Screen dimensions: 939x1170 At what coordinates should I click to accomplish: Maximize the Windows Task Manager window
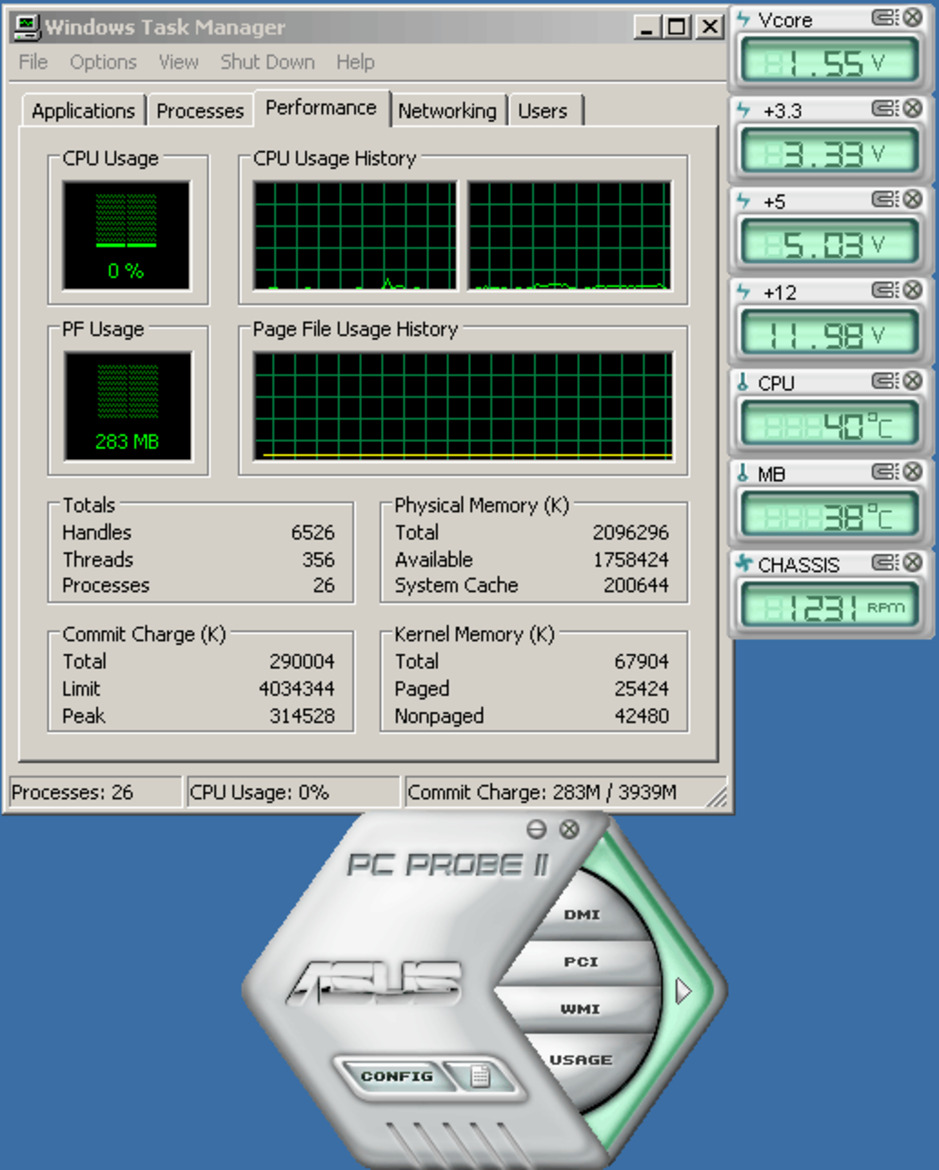pos(676,28)
